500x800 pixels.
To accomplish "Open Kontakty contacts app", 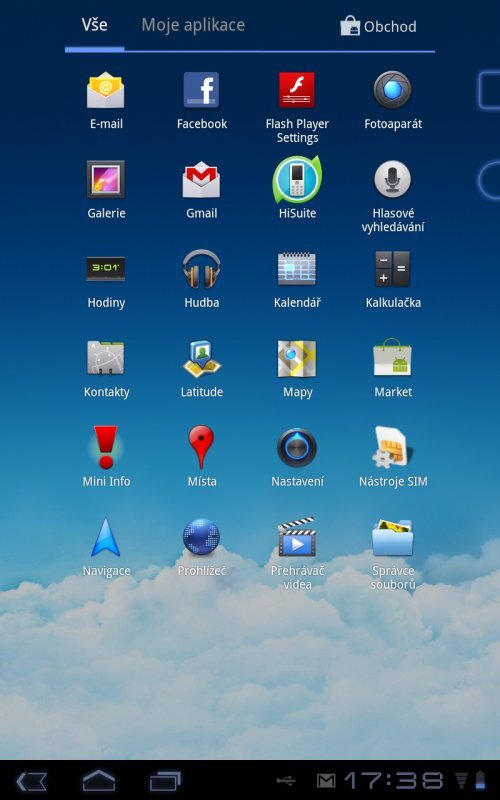I will pos(106,358).
